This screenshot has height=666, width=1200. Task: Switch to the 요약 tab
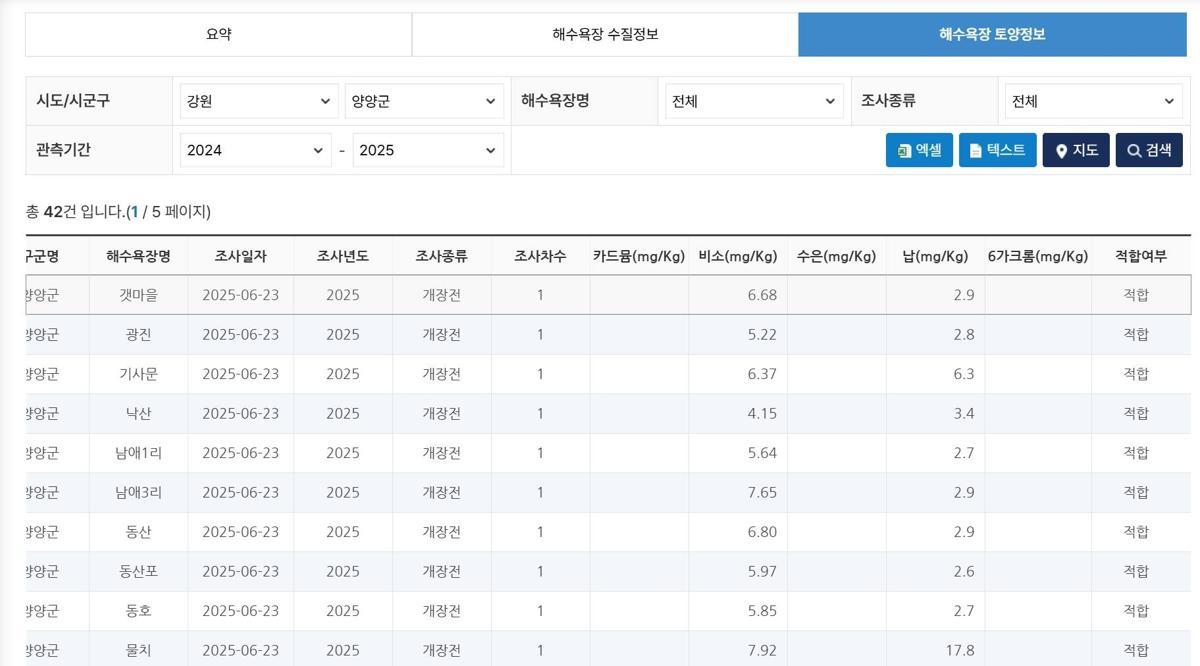(218, 34)
